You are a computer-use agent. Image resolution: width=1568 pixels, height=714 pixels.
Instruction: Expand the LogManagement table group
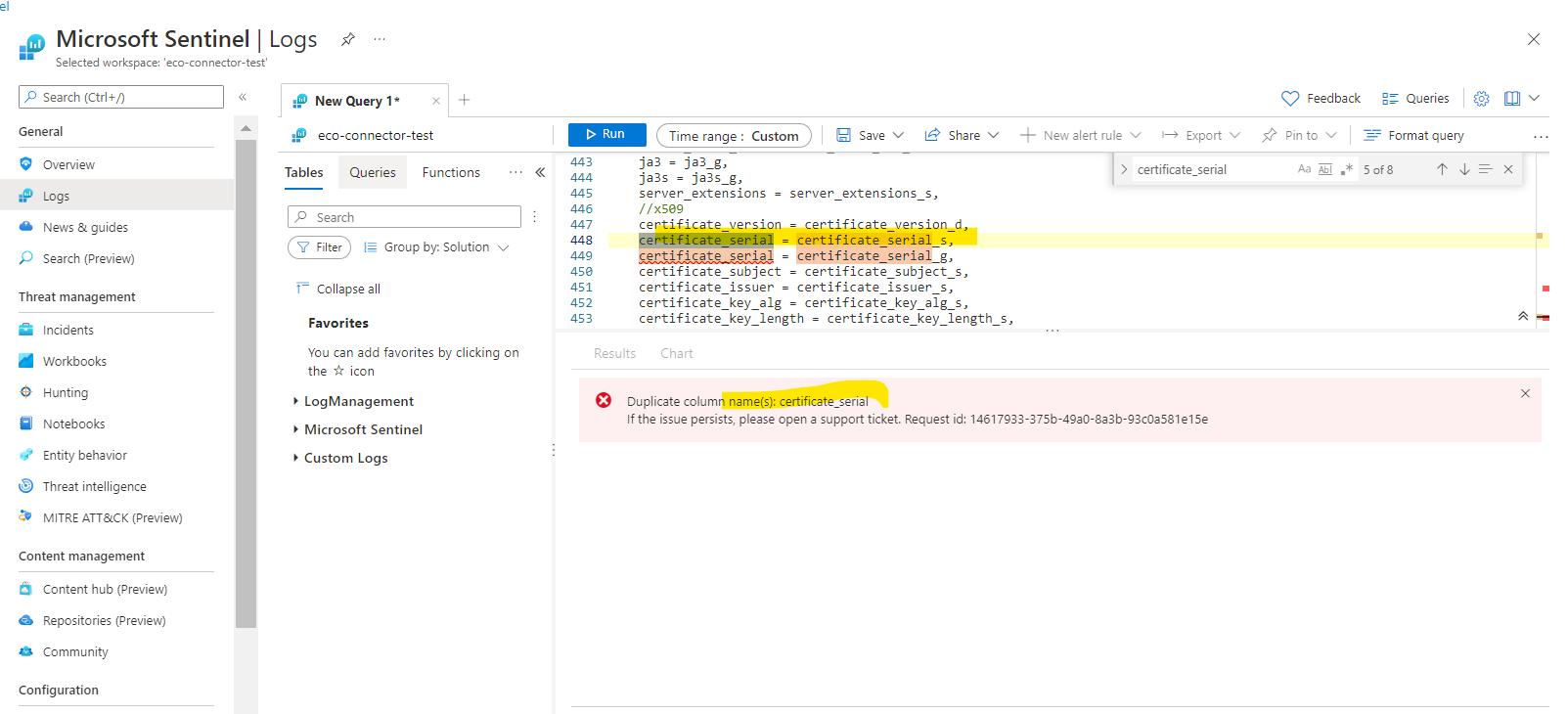tap(295, 401)
